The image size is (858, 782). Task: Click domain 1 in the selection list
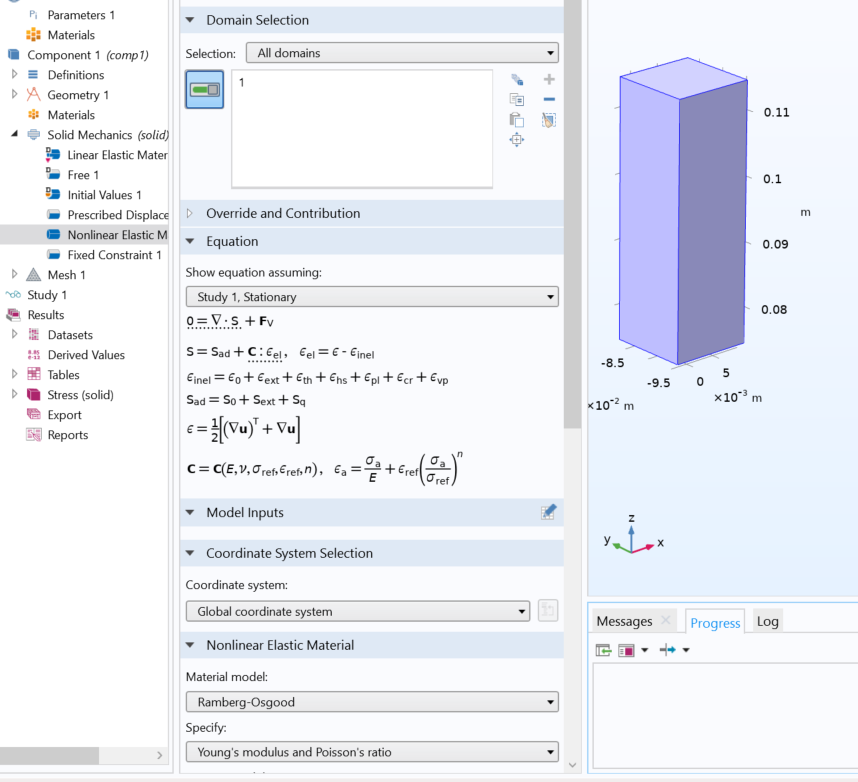click(x=241, y=83)
